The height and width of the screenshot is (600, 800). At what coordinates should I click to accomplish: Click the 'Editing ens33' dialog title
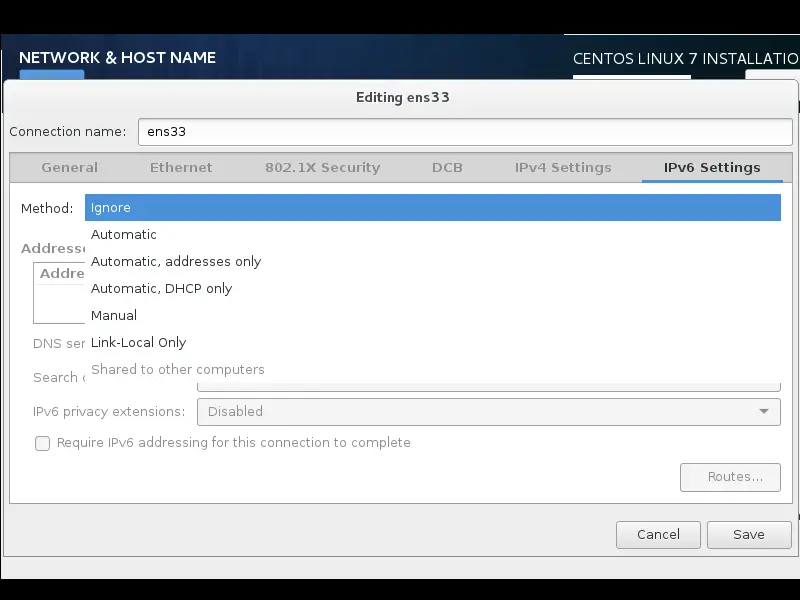(x=403, y=97)
